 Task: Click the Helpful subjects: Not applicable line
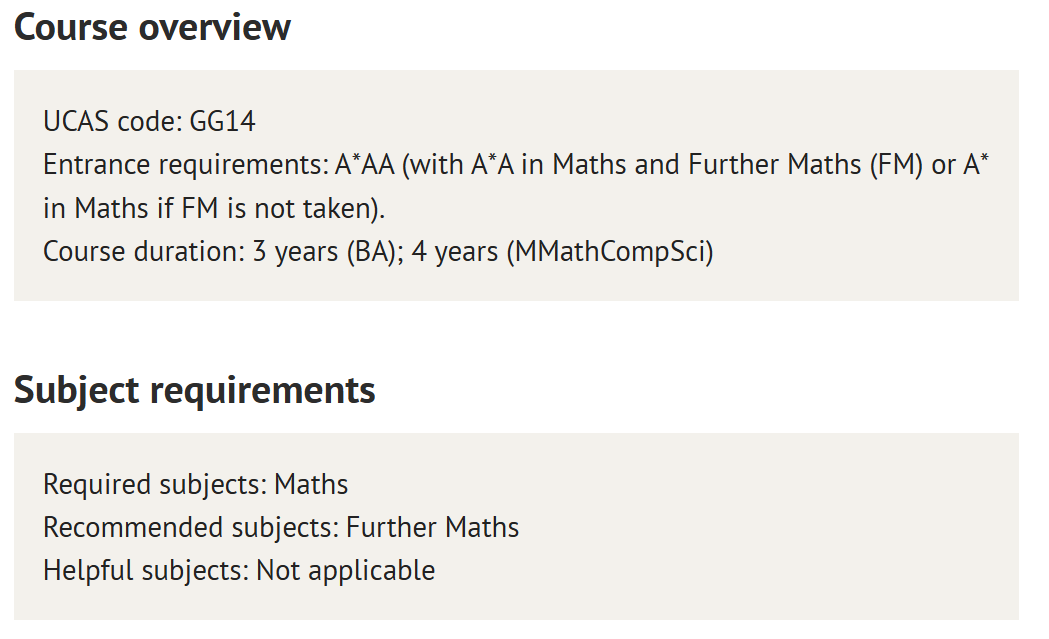(x=239, y=571)
